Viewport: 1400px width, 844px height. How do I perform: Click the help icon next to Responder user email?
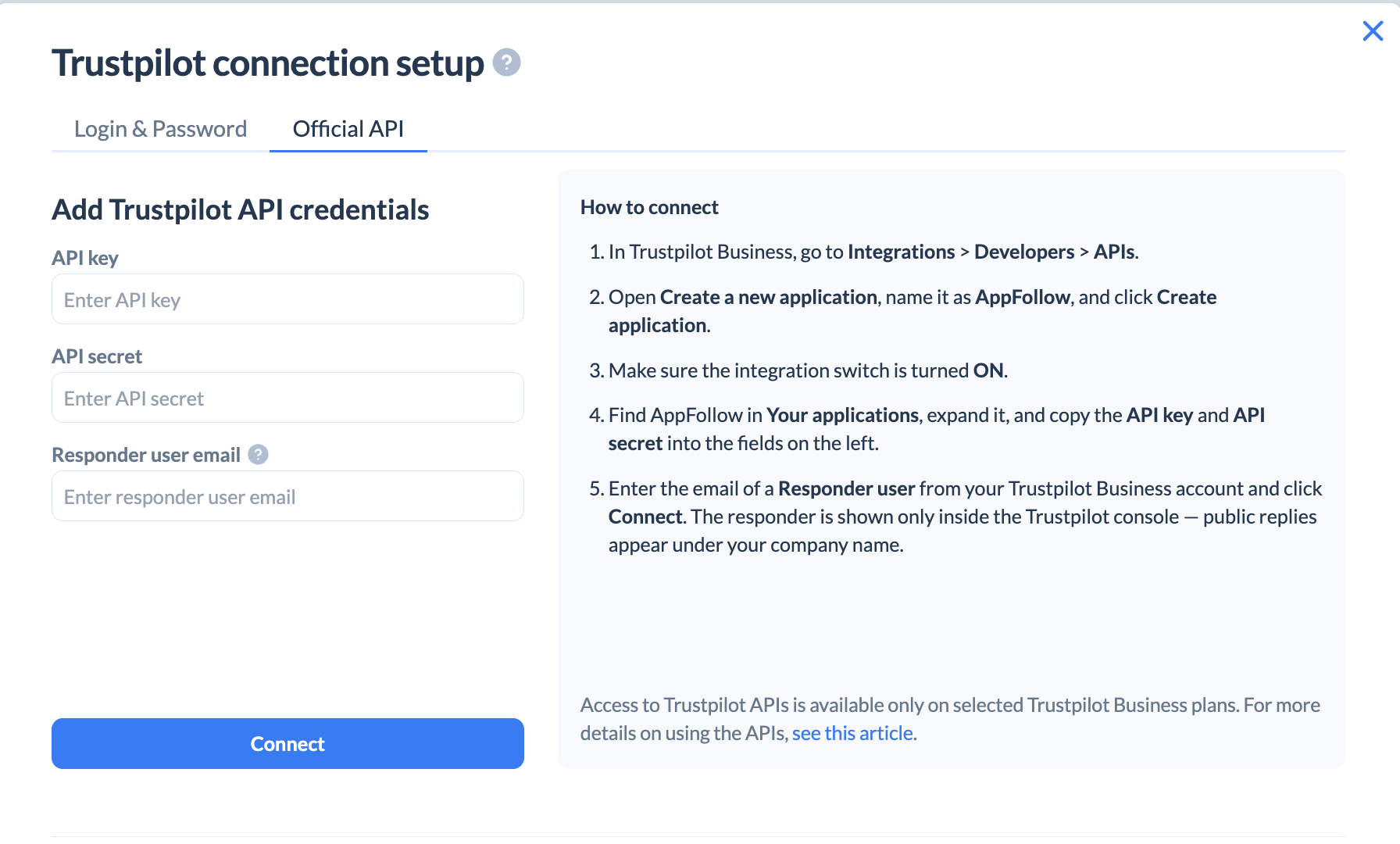tap(258, 455)
